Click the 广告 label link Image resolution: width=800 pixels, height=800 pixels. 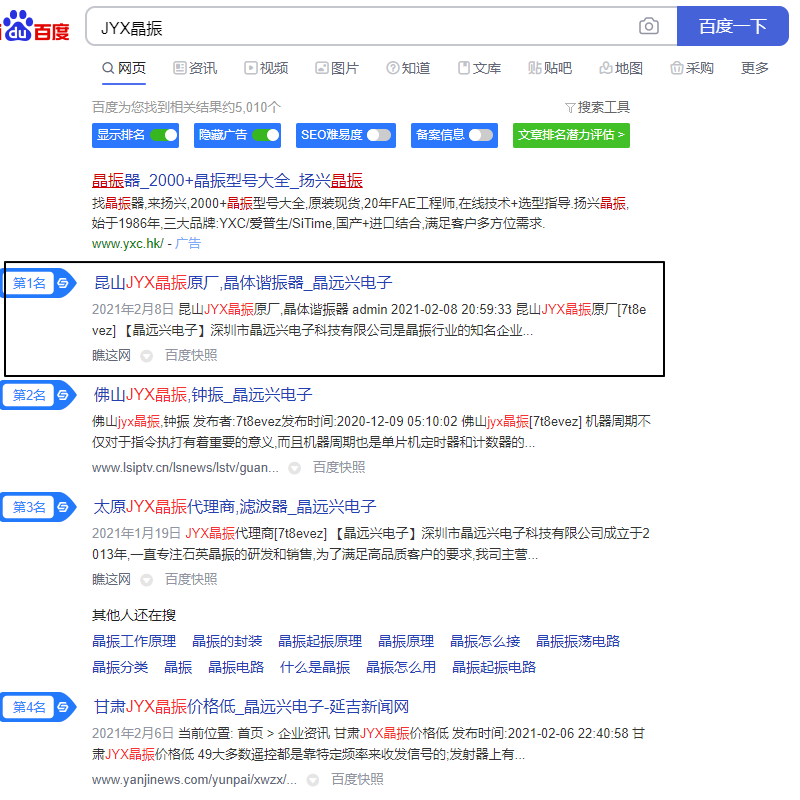click(188, 243)
